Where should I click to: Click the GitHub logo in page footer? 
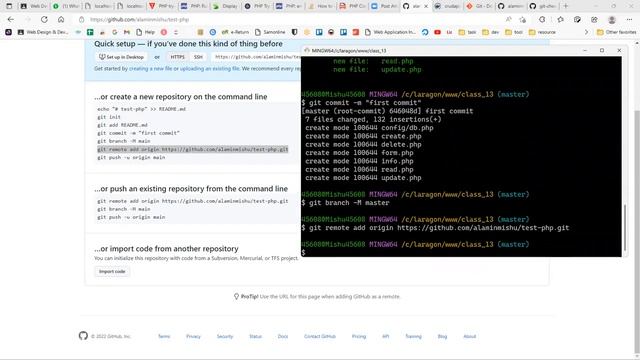coord(83,336)
